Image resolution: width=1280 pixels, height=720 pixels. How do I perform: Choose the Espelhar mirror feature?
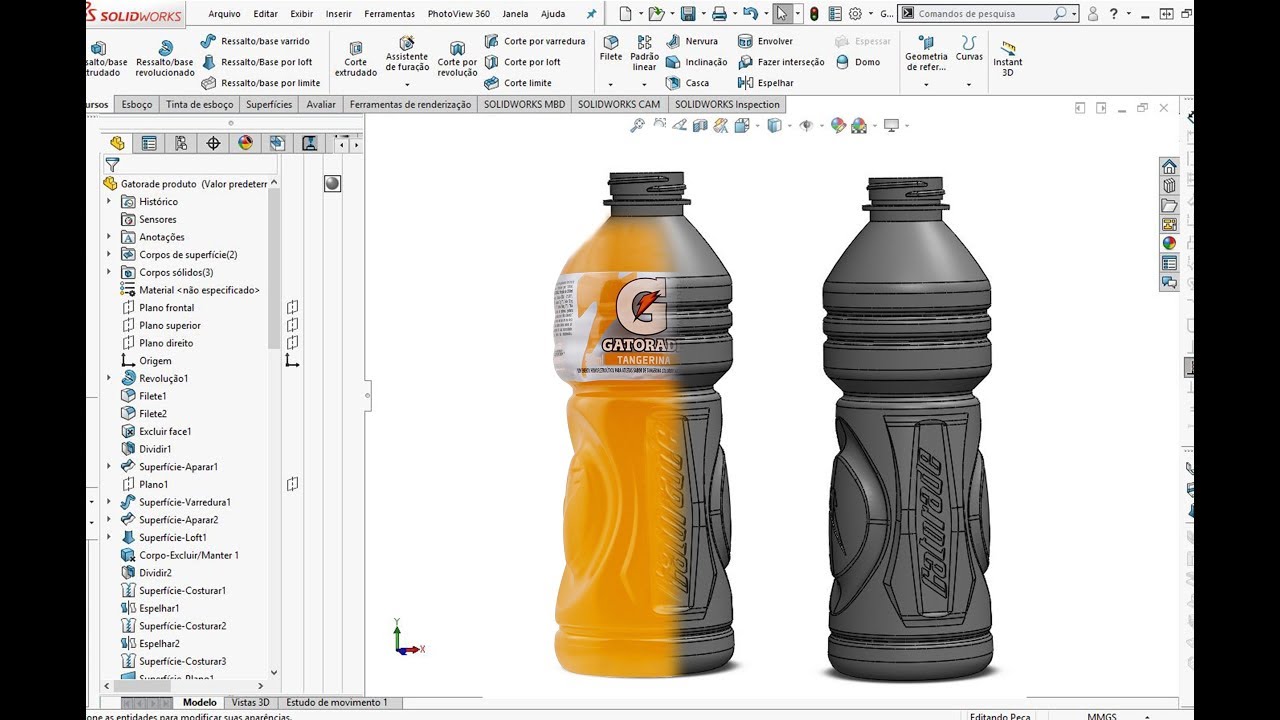coord(766,83)
